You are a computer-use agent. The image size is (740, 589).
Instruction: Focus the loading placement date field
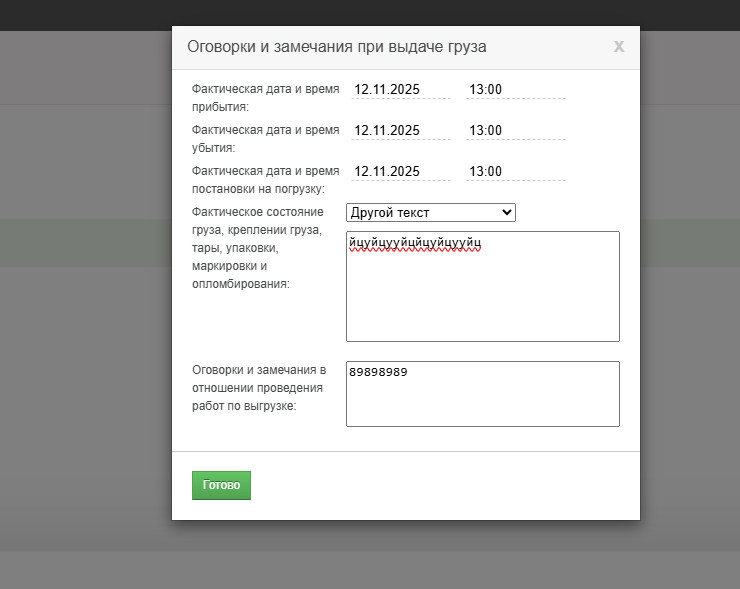point(401,171)
